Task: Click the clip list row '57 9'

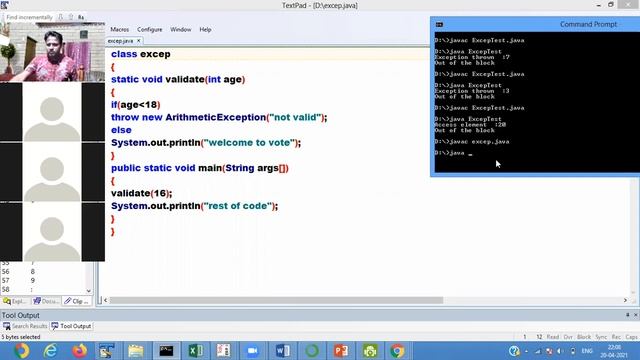Action: 18,280
